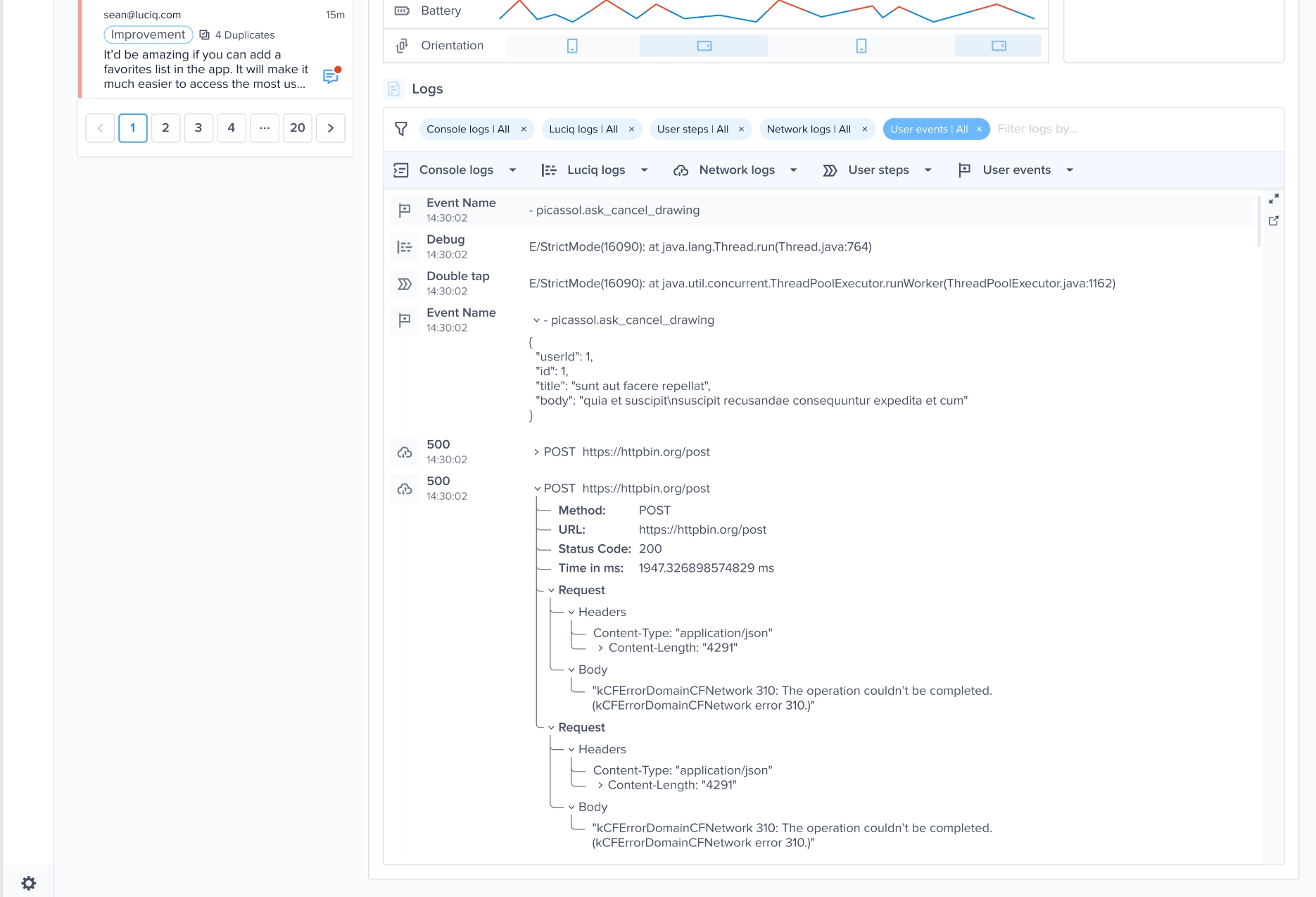This screenshot has height=897, width=1316.
Task: Click the Battery icon in session details
Action: point(400,10)
